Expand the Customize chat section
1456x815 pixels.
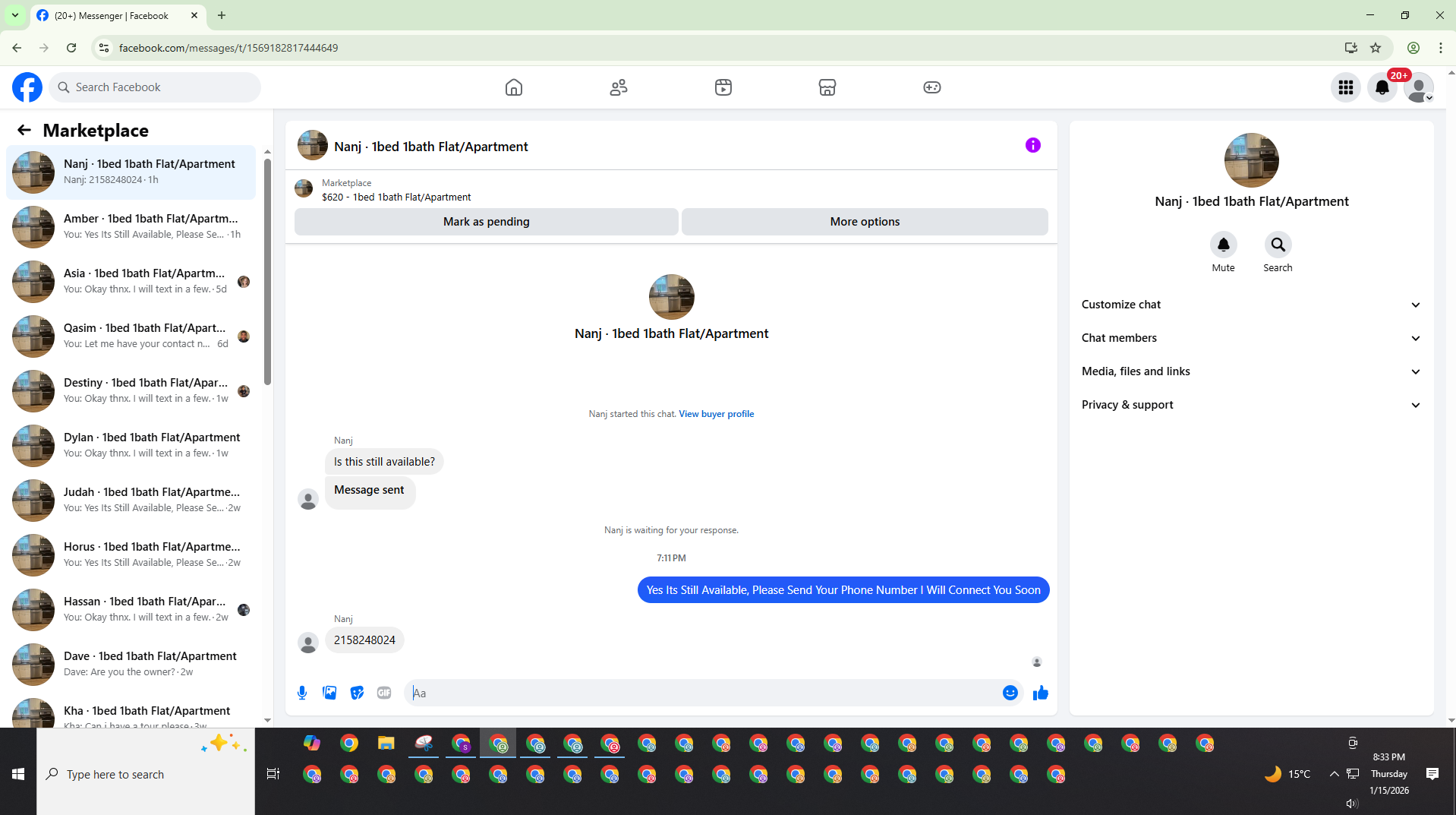point(1251,305)
